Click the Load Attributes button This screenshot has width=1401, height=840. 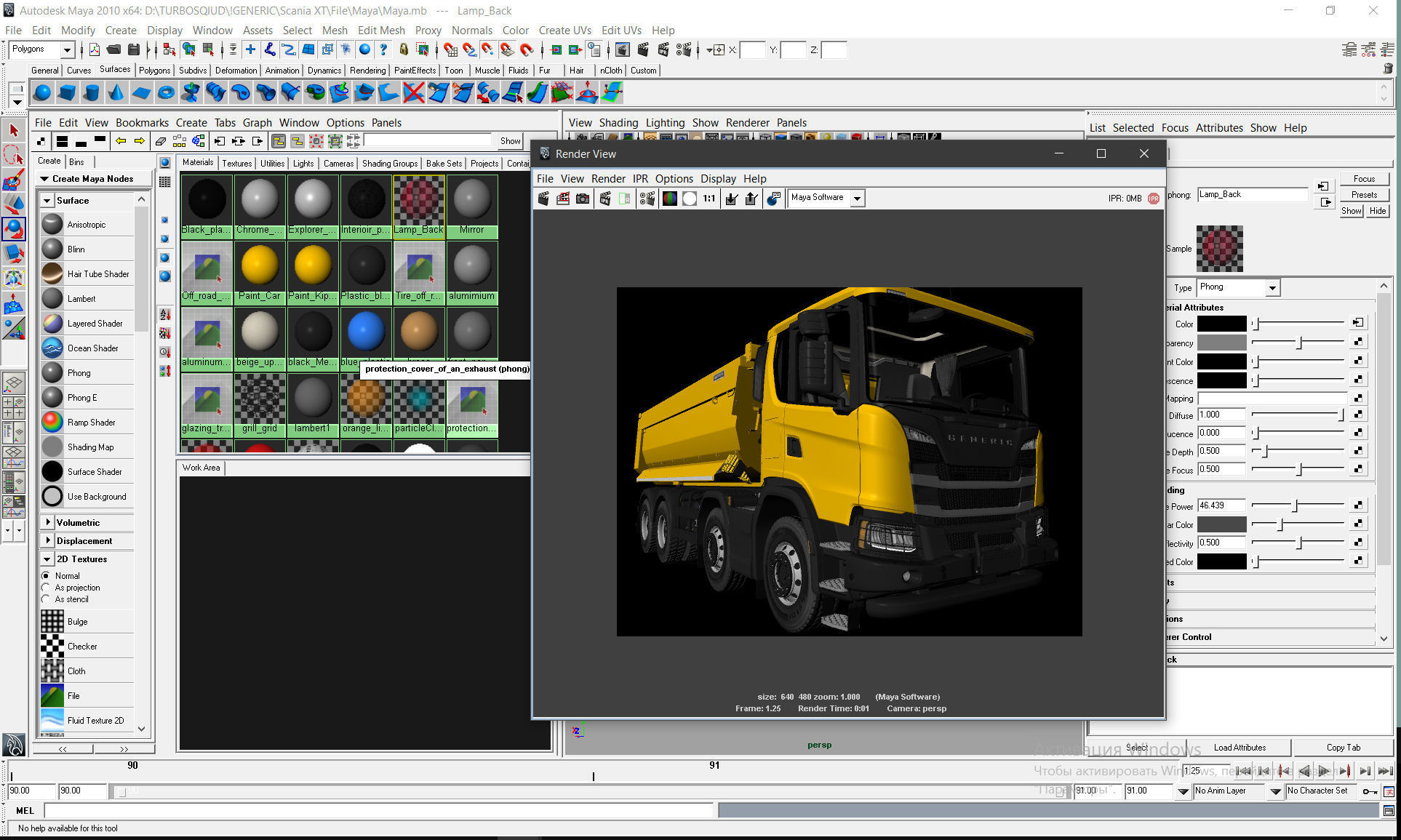click(1240, 747)
